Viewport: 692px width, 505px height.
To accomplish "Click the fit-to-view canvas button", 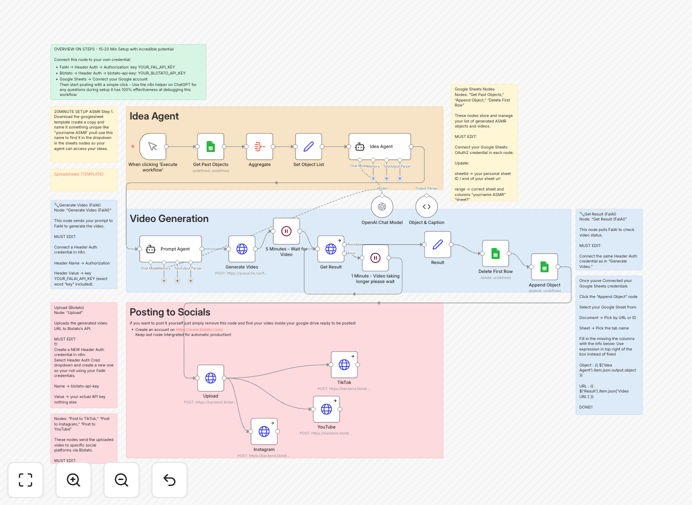I will click(x=26, y=480).
